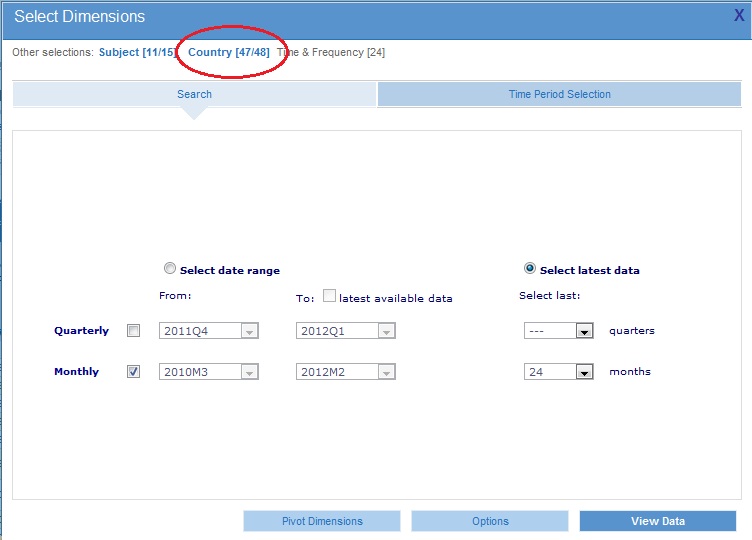This screenshot has height=540, width=752.
Task: Open the Country [47/48] selection link
Action: [229, 52]
